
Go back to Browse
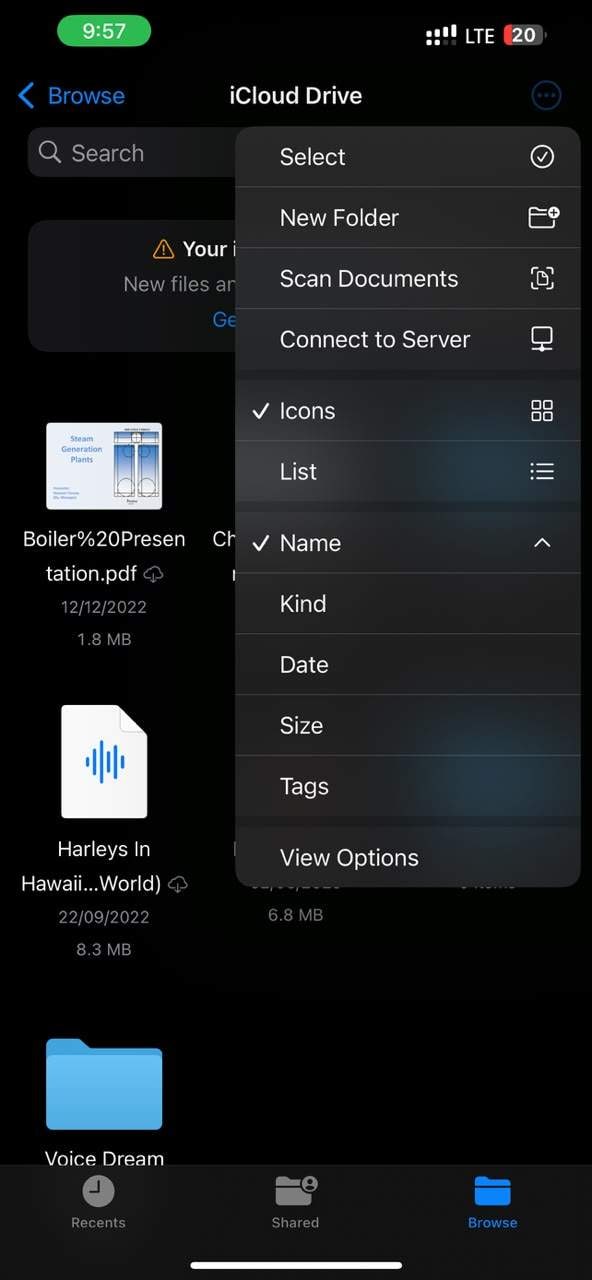tap(72, 96)
